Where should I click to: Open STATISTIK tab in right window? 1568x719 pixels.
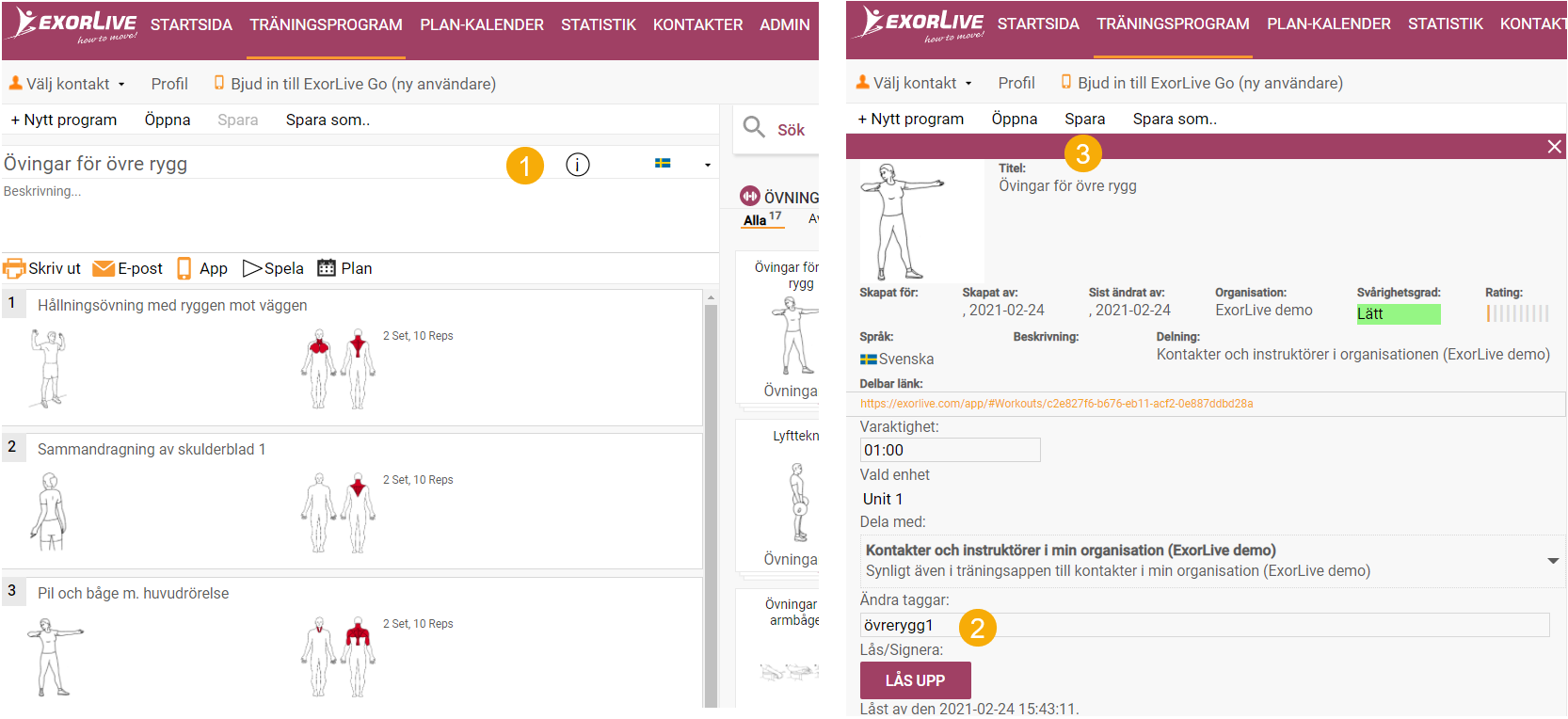(1446, 24)
